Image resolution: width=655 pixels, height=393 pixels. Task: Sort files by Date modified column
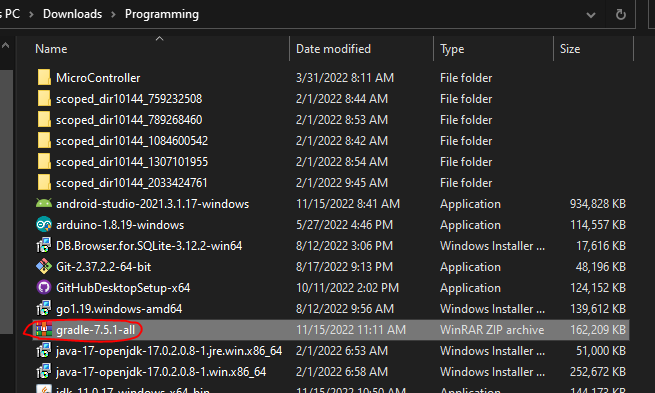(x=333, y=49)
